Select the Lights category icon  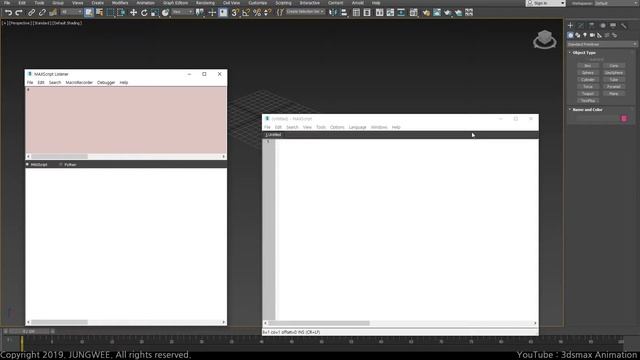pos(585,35)
